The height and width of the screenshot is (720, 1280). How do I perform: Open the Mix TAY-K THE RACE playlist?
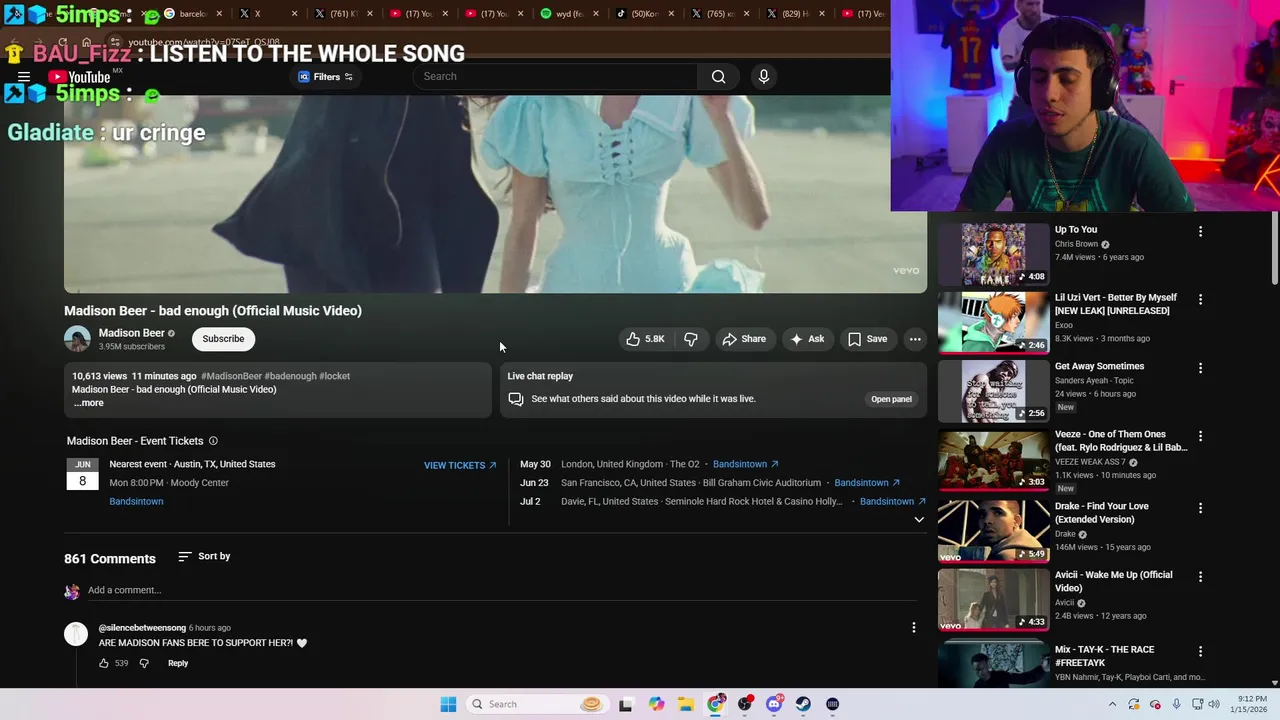pos(993,665)
